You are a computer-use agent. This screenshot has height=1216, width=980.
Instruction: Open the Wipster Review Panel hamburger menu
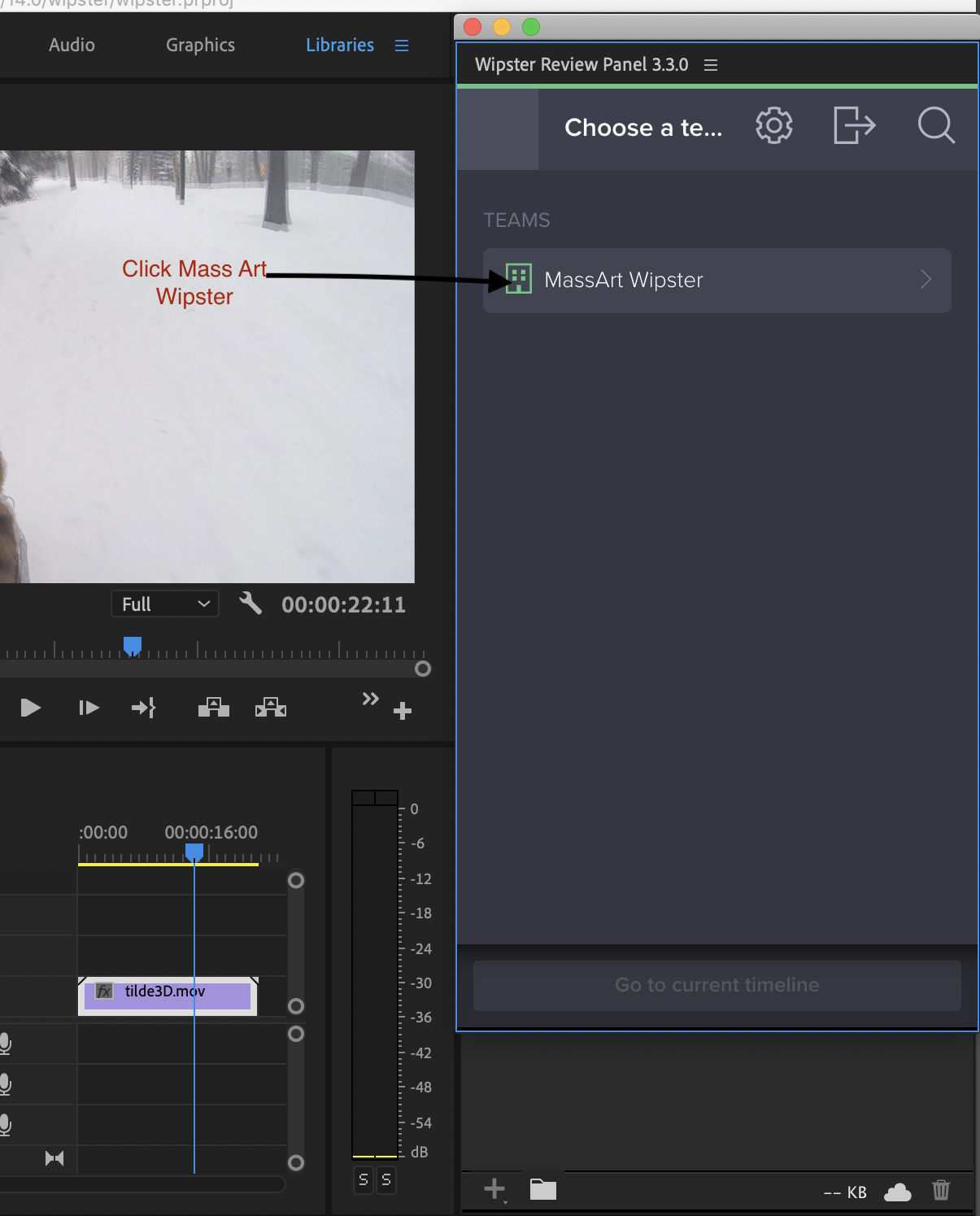[711, 65]
